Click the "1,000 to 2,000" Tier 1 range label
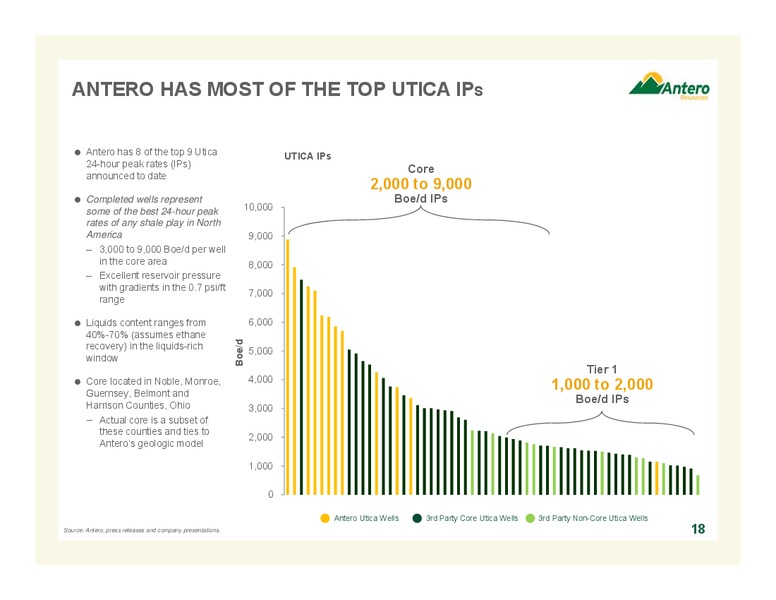776x600 pixels. pyautogui.click(x=602, y=384)
